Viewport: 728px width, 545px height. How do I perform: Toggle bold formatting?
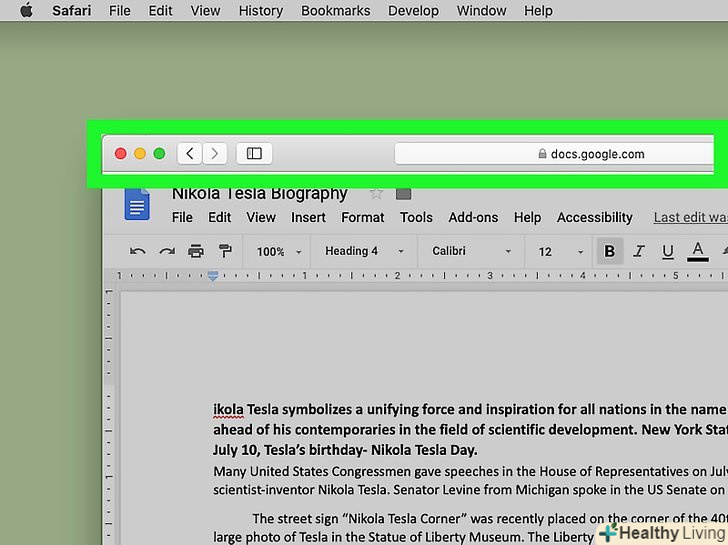(609, 251)
